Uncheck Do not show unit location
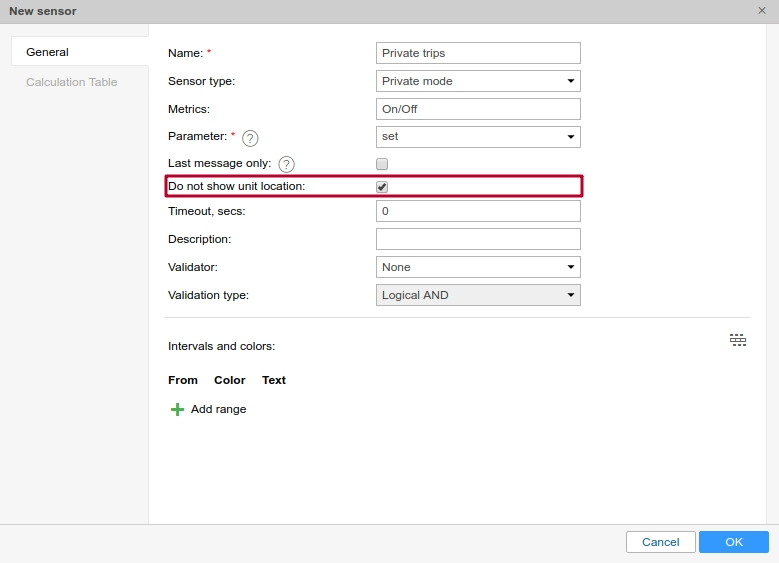The height and width of the screenshot is (563, 779). [x=382, y=187]
